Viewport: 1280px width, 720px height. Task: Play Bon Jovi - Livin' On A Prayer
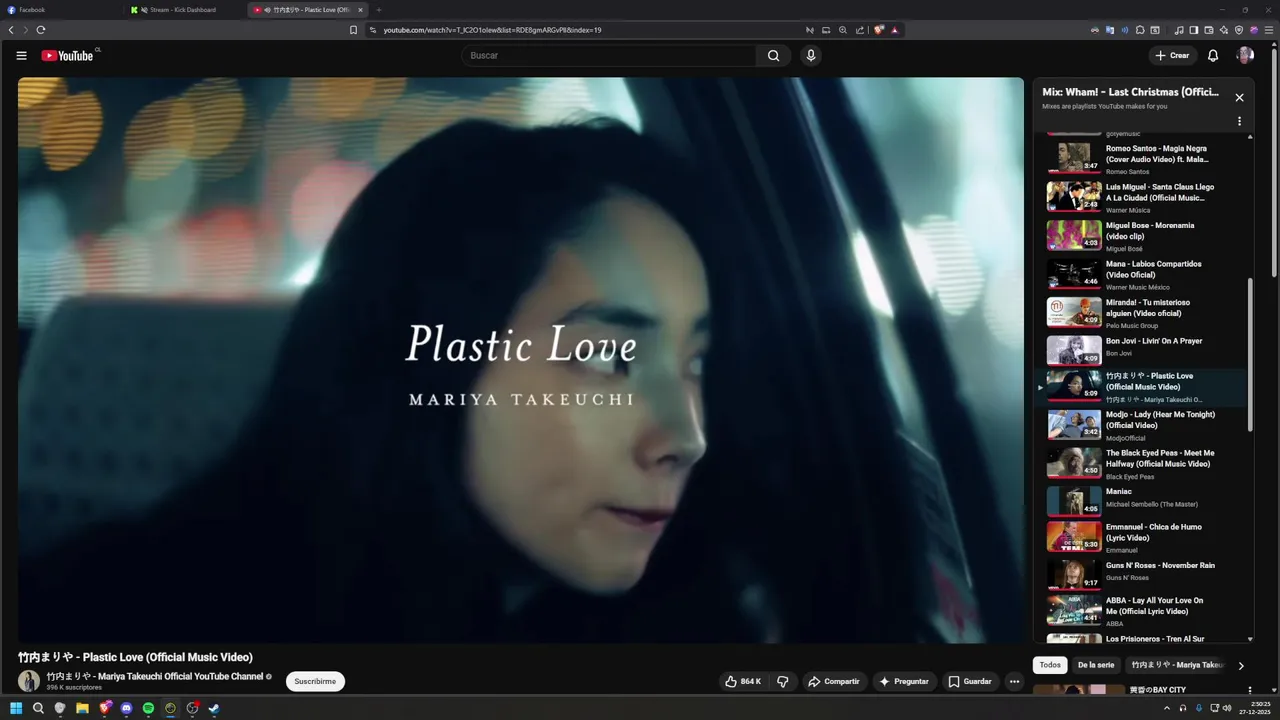1140,351
